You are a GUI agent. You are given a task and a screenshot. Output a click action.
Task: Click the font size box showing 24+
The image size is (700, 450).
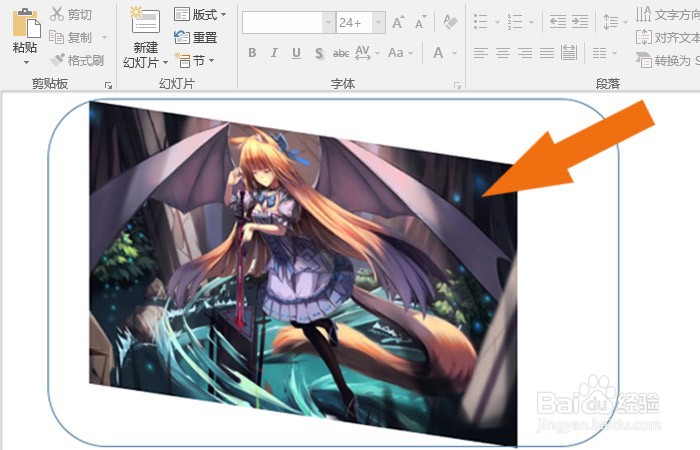click(x=354, y=22)
